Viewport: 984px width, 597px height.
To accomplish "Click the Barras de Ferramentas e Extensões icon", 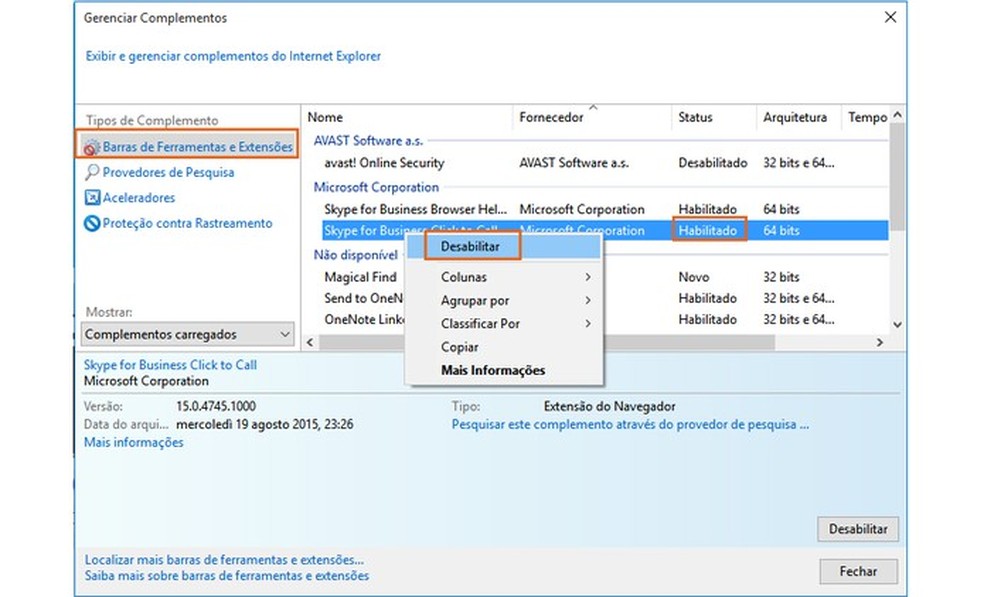I will tap(92, 147).
